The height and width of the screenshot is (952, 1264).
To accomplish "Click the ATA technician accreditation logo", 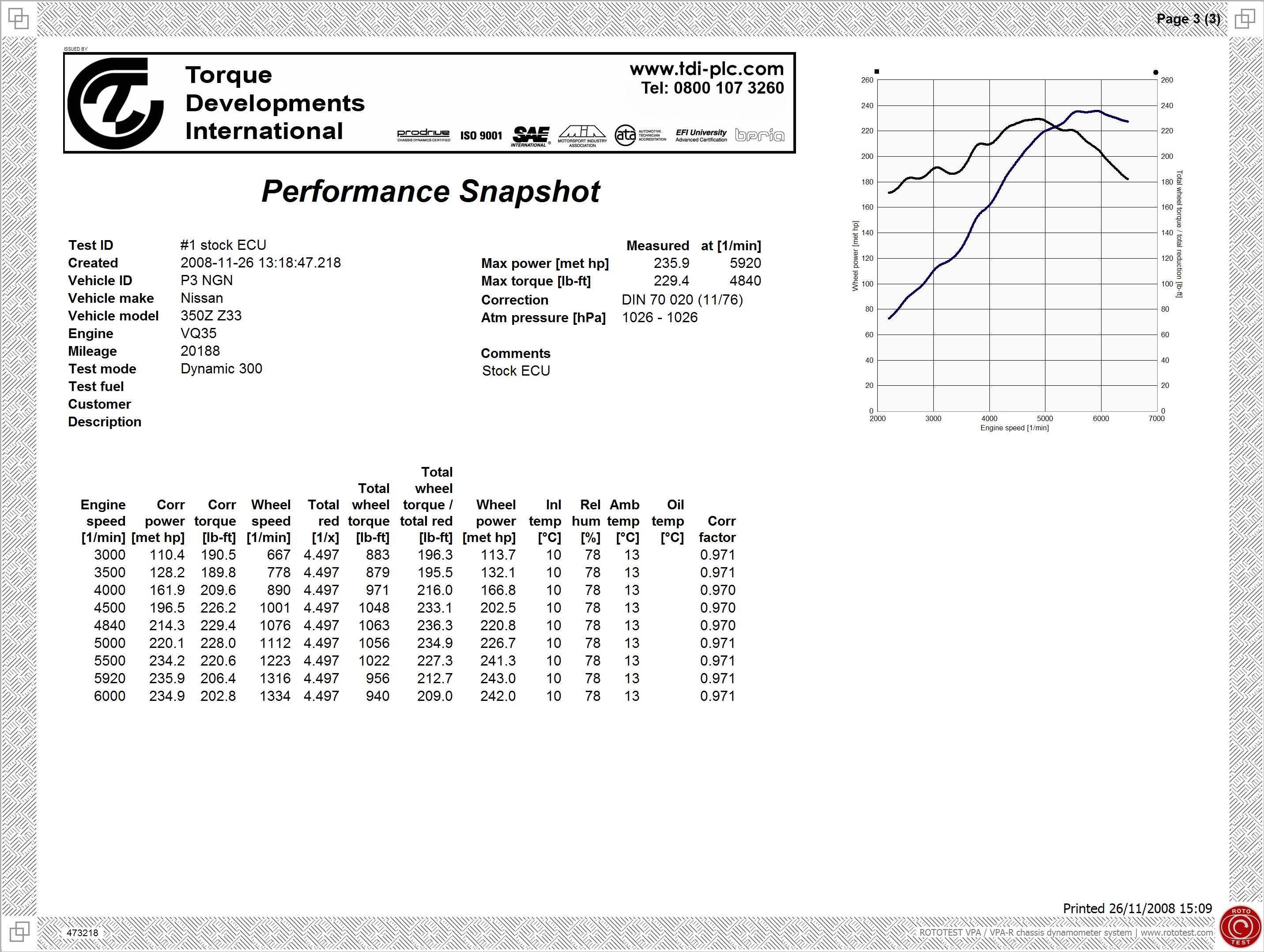I will coord(640,135).
